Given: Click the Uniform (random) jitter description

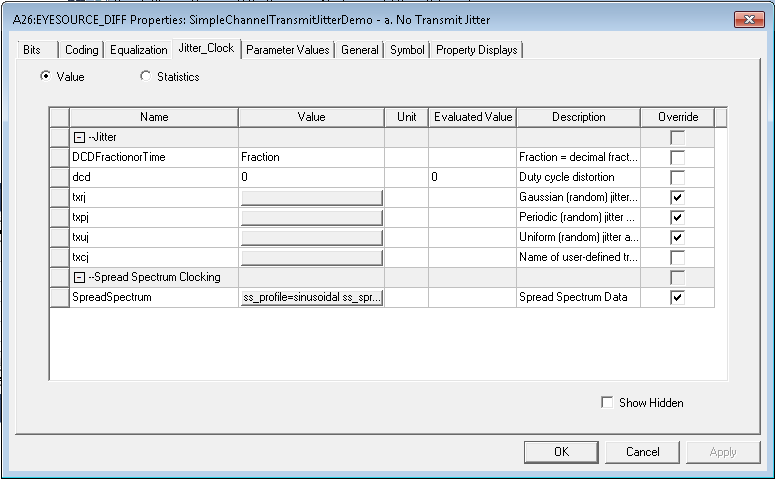Looking at the screenshot, I should 578,237.
